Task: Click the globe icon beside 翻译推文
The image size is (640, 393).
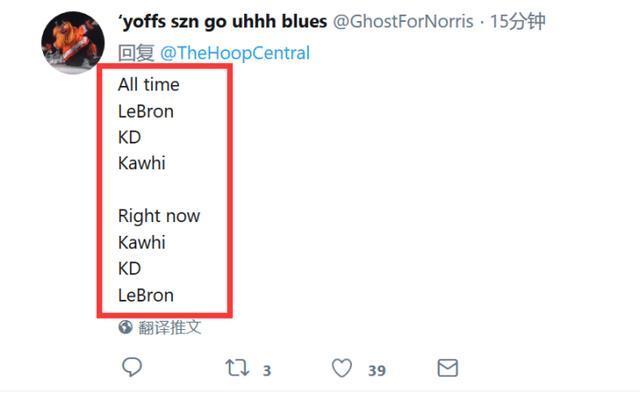Action: point(125,327)
